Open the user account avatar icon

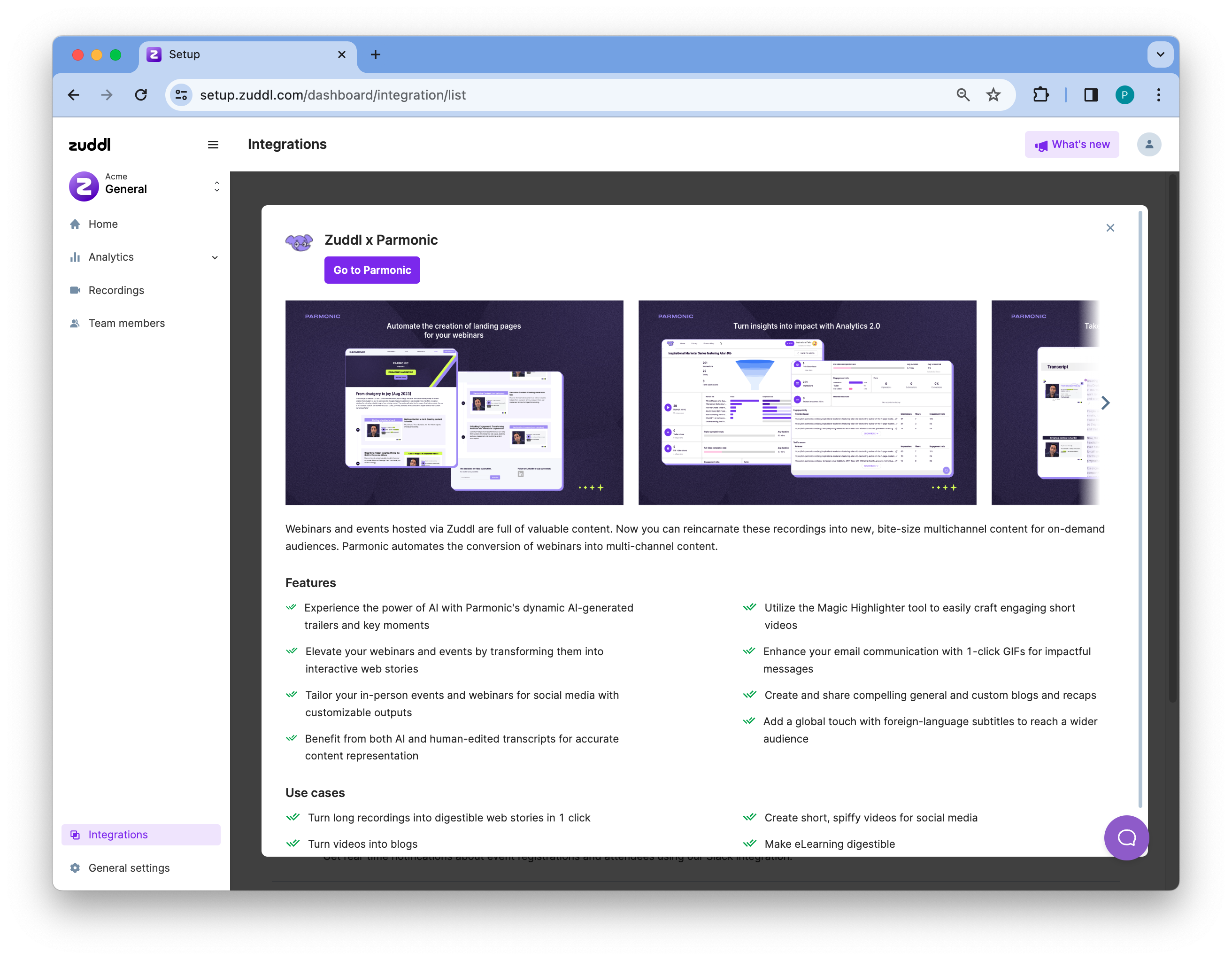click(x=1149, y=145)
